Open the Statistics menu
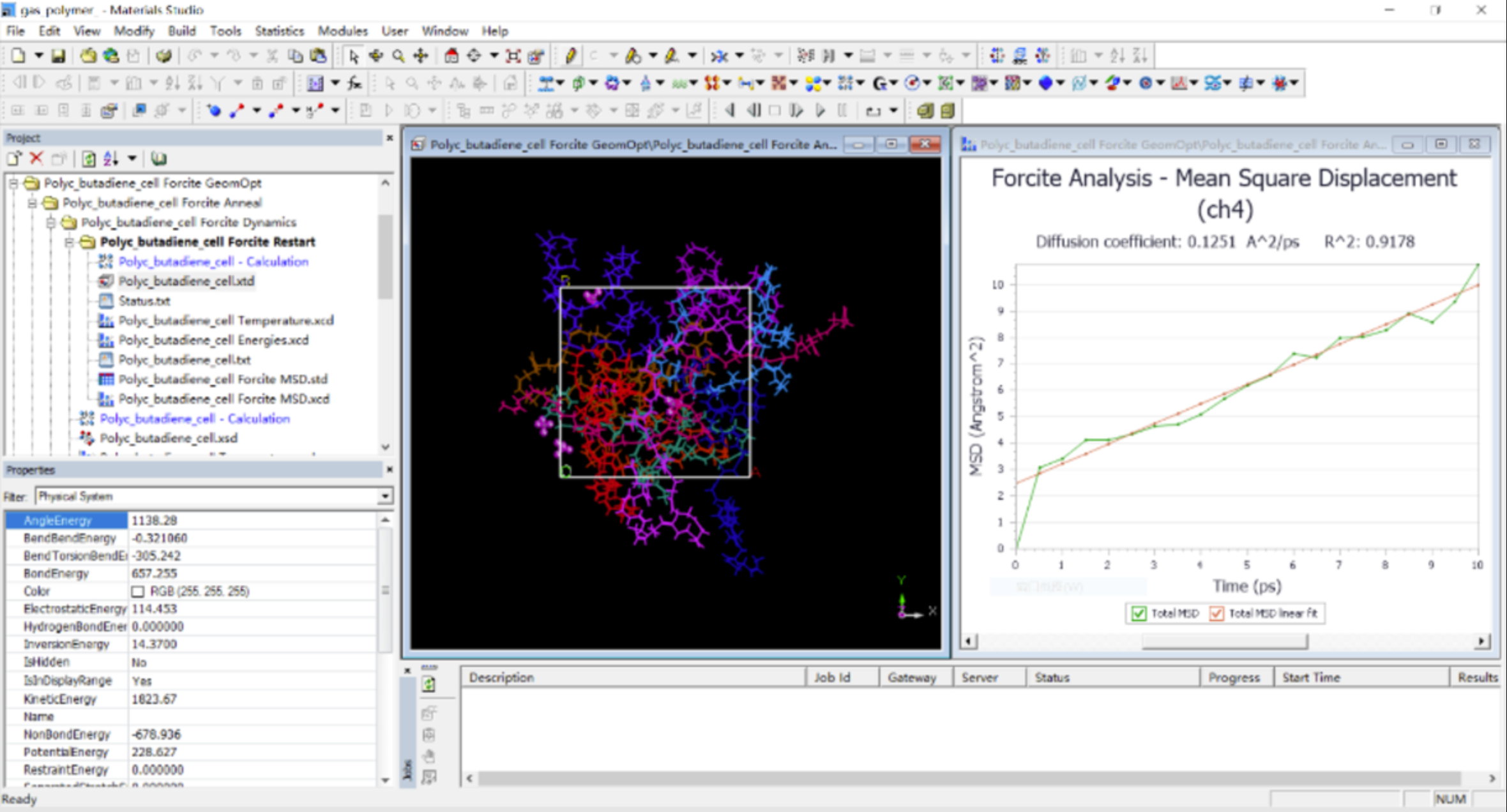Viewport: 1507px width, 812px height. tap(279, 31)
